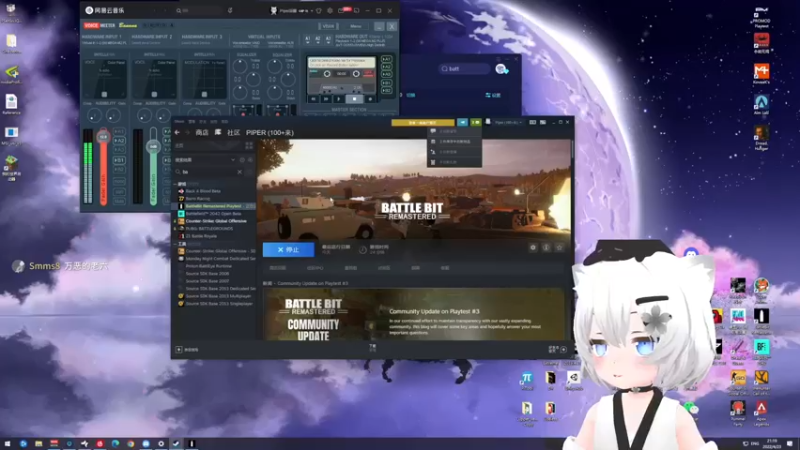Open game info icon in Steam
800x450 pixels.
coord(546,247)
